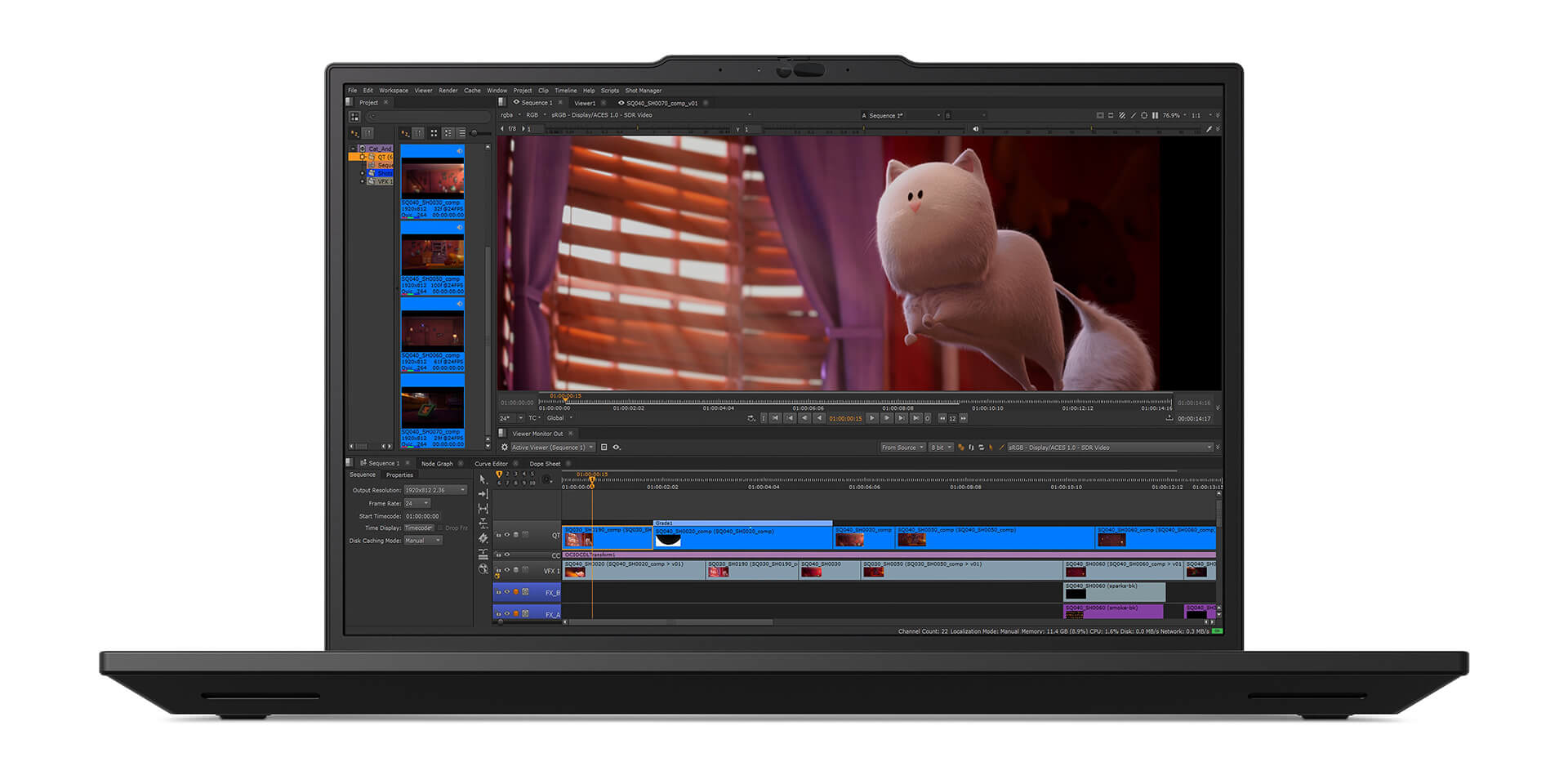Jump to the first frame of sequence
This screenshot has height=784, width=1568.
[775, 418]
